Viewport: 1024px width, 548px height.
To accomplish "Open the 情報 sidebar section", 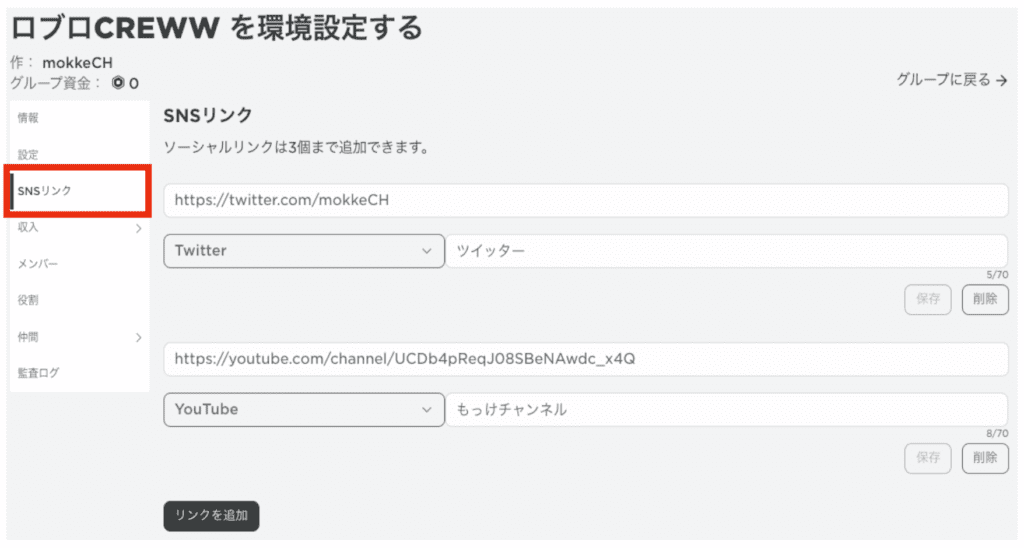I will click(28, 118).
